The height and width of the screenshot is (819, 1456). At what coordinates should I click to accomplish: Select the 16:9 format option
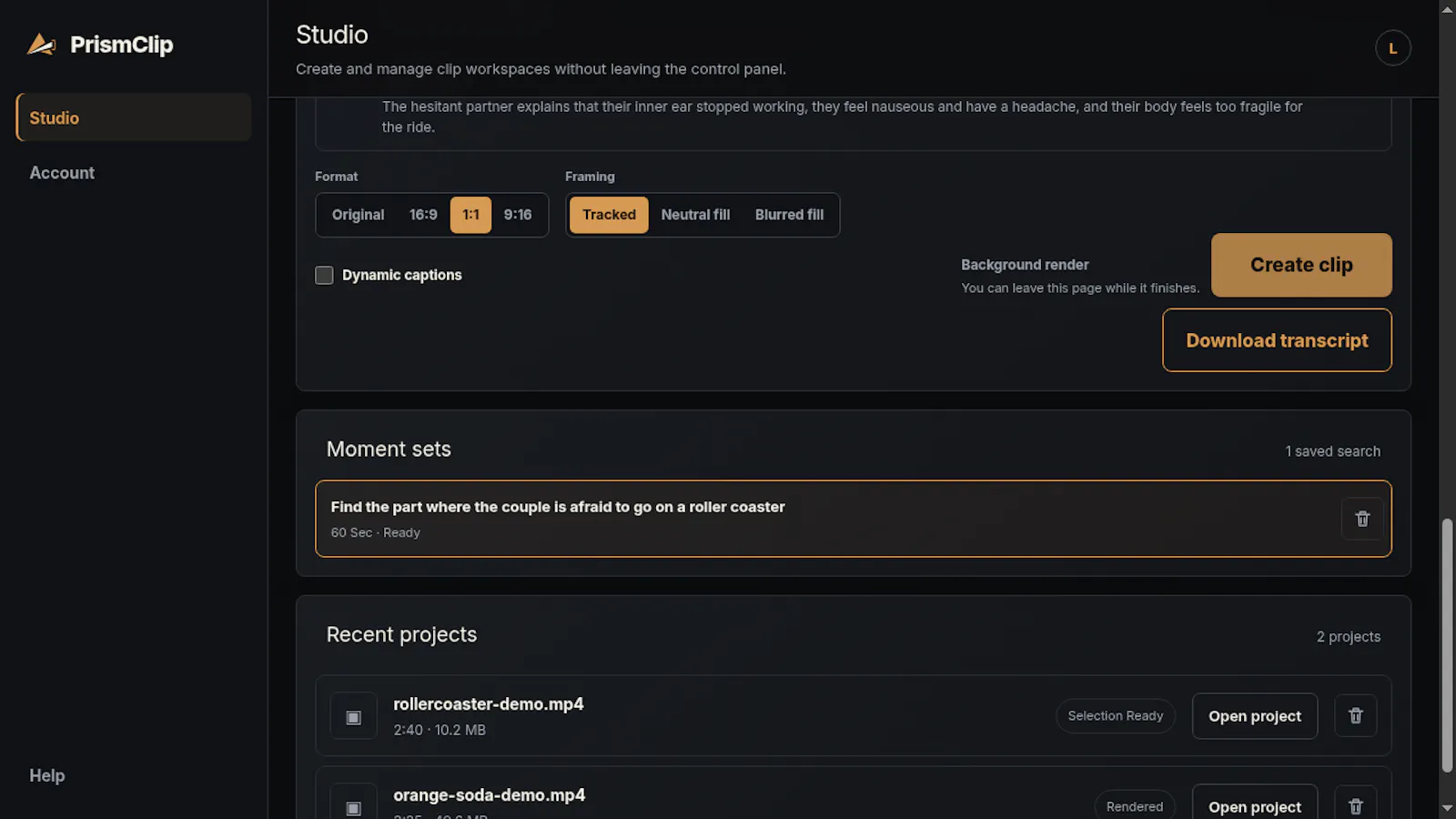pyautogui.click(x=423, y=215)
